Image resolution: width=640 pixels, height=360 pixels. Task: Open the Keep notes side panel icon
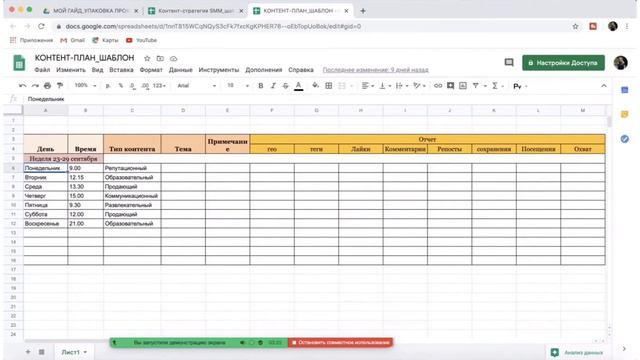point(624,114)
